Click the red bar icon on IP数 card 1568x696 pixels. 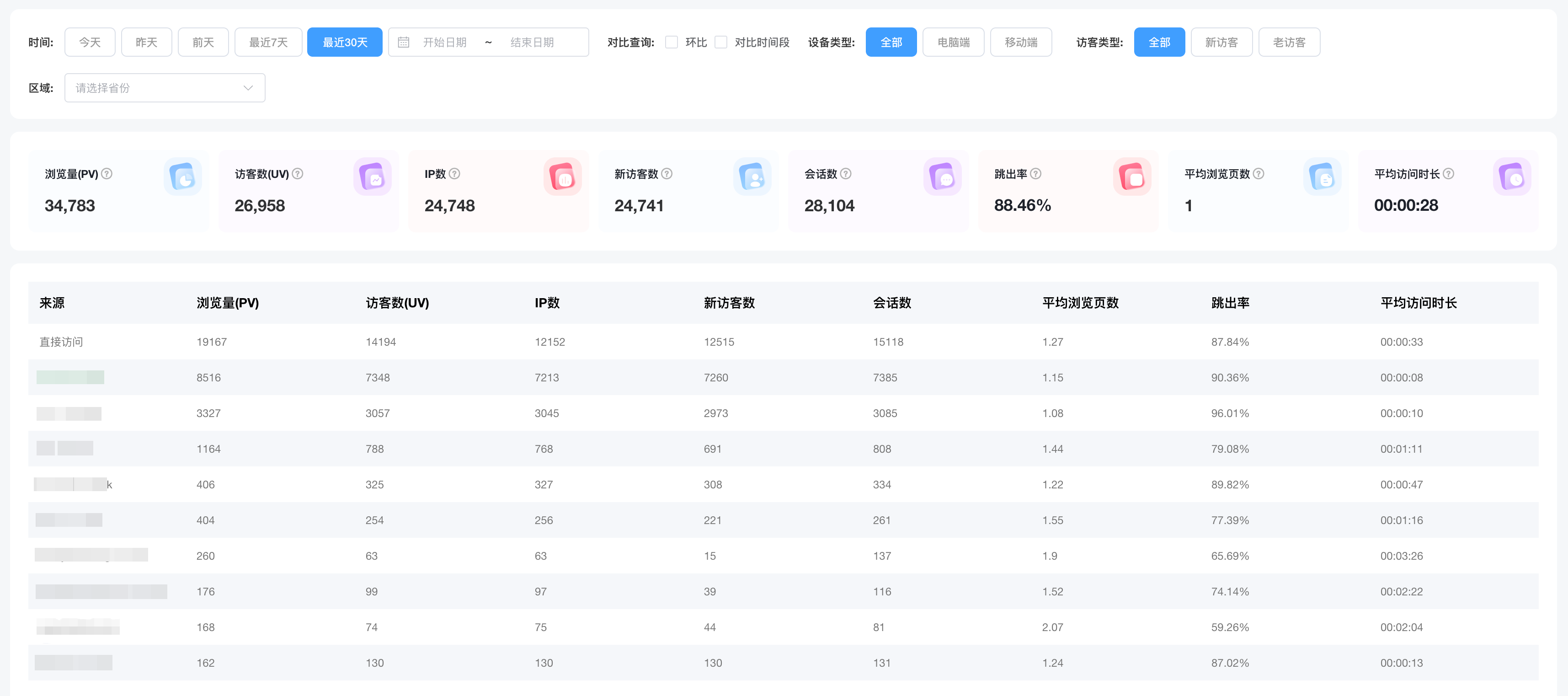coord(562,177)
